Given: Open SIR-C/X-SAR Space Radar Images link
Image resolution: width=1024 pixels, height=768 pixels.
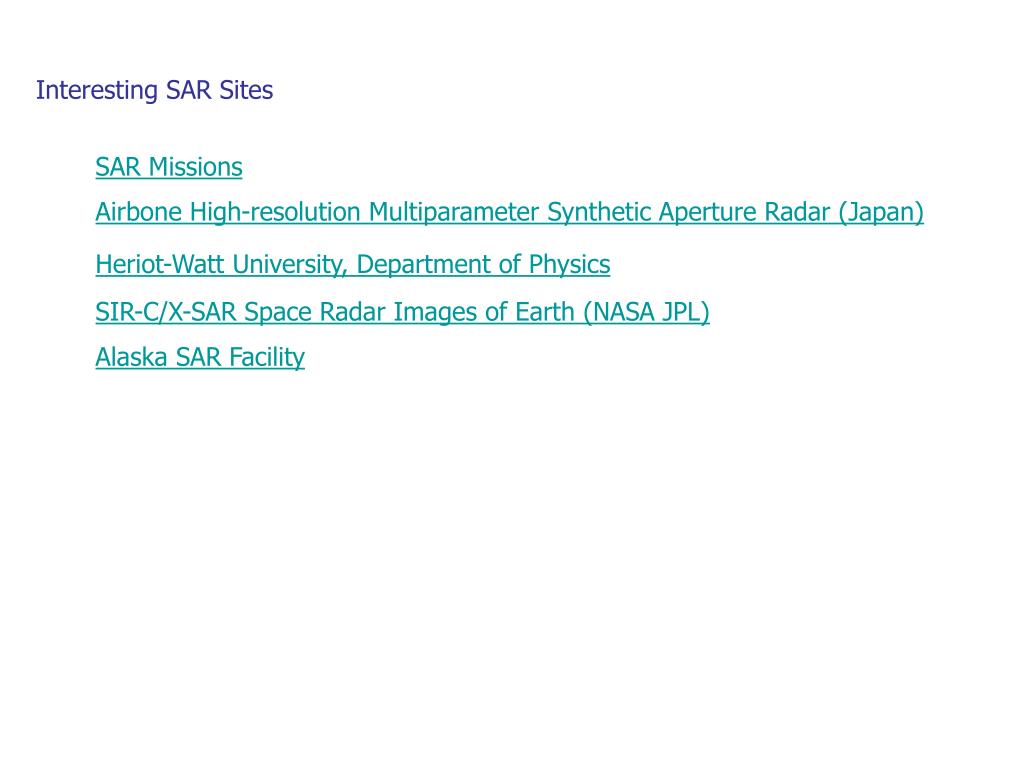Looking at the screenshot, I should (x=402, y=312).
